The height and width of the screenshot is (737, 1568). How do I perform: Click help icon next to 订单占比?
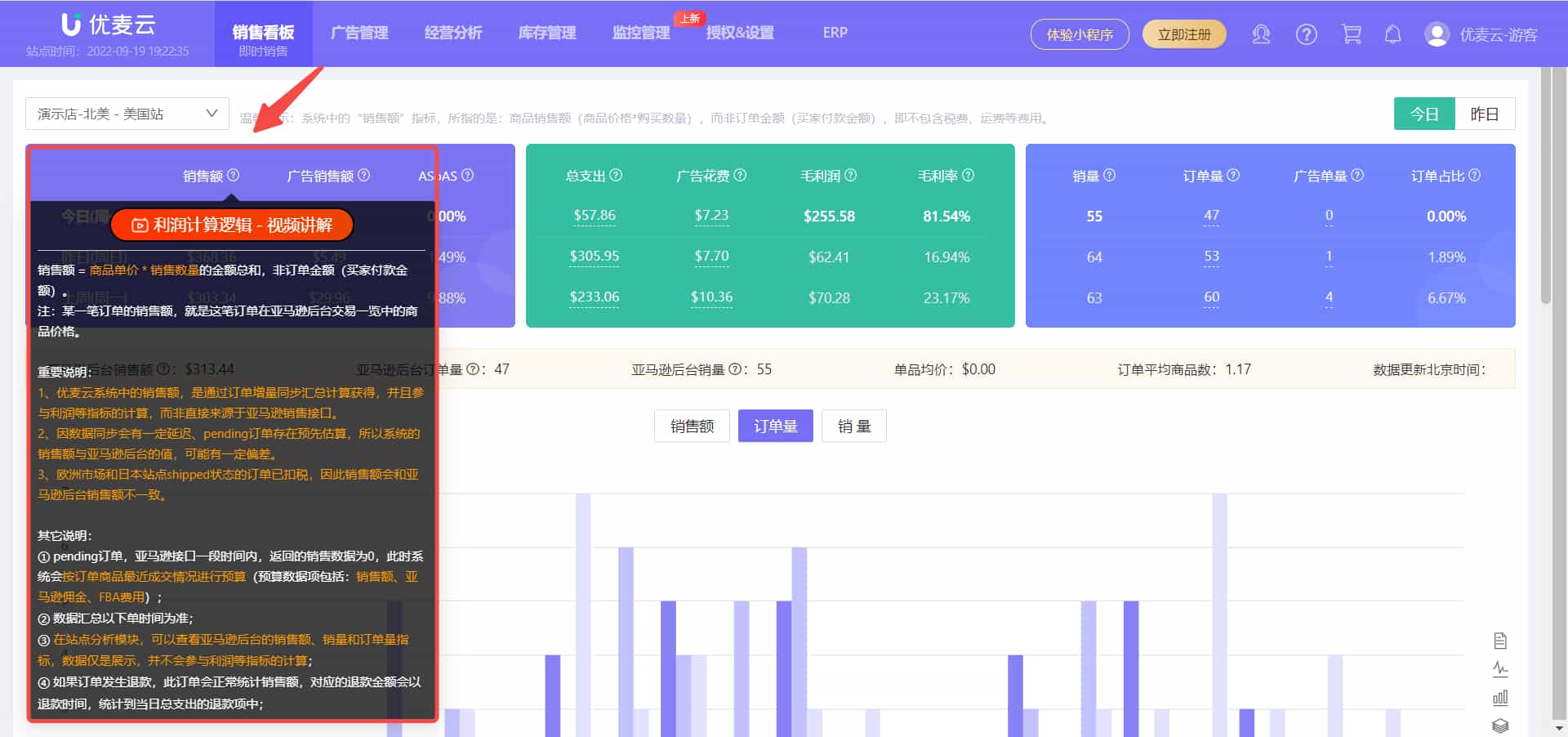1475,176
